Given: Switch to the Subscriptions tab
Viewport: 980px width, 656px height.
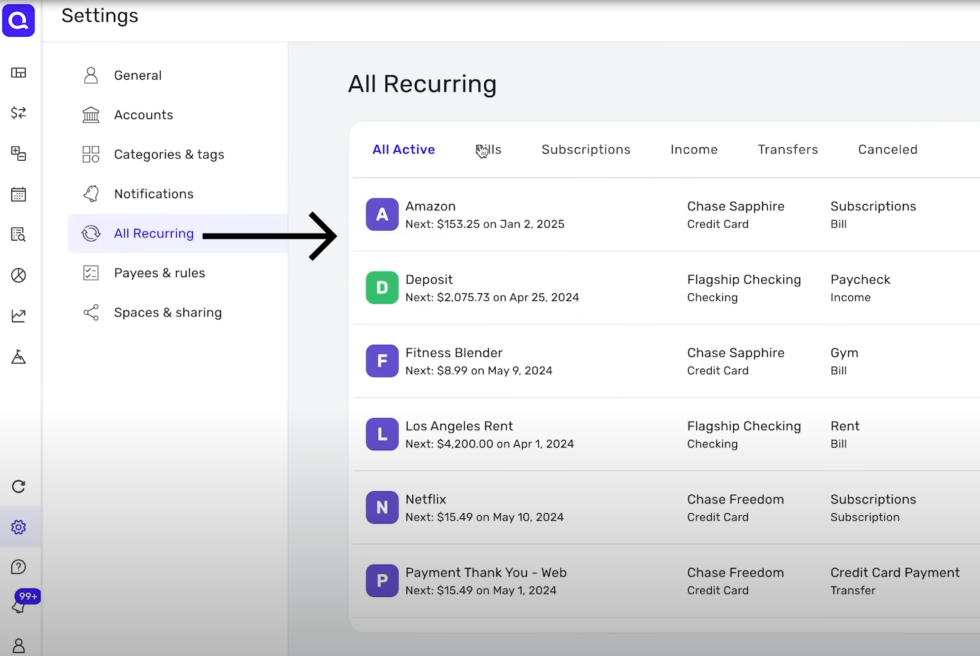Looking at the screenshot, I should (x=585, y=149).
